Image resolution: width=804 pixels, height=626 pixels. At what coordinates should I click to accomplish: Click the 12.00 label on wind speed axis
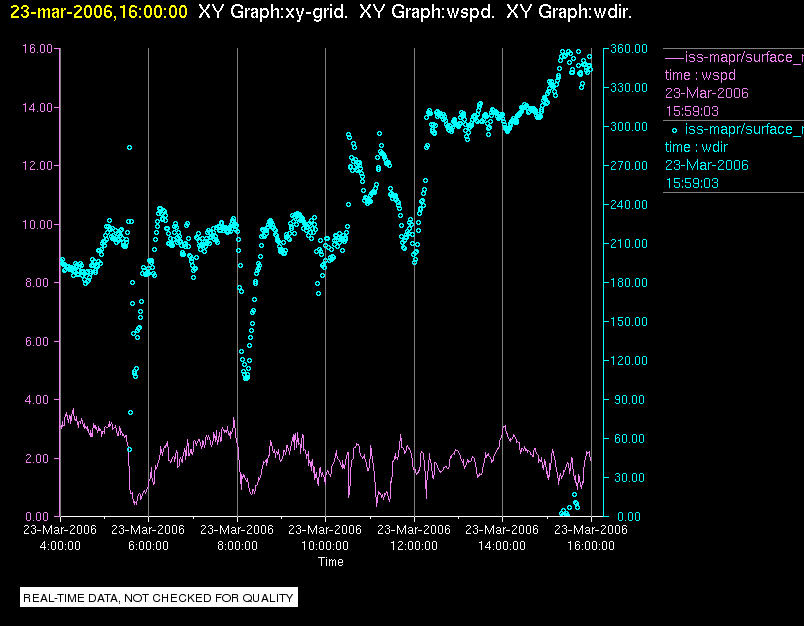[37, 166]
